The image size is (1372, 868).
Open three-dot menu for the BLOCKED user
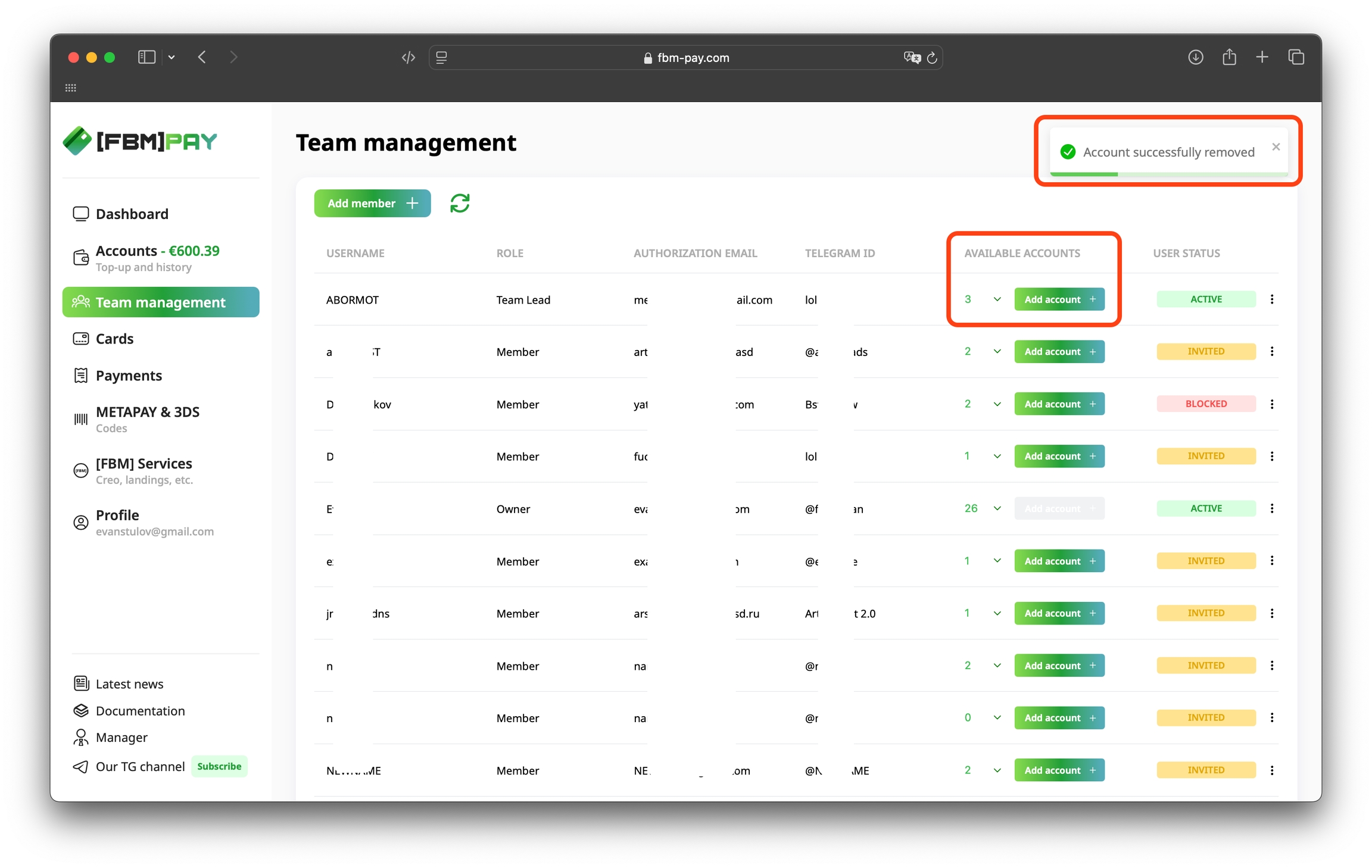click(1272, 404)
